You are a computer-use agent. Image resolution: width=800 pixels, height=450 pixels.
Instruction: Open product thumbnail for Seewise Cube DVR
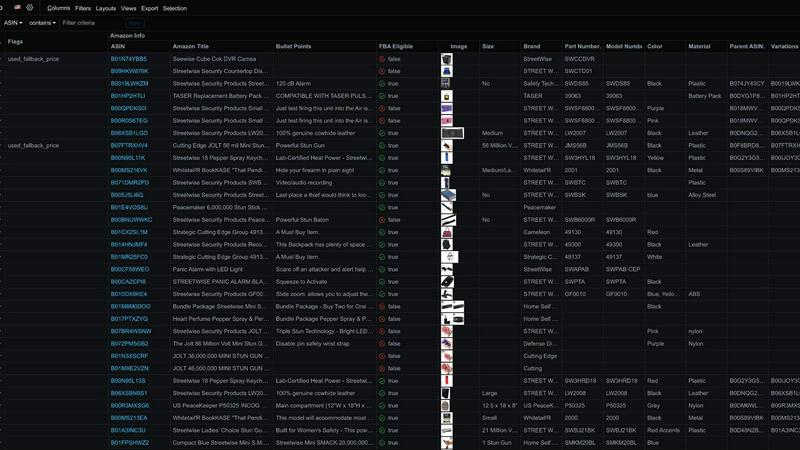point(446,59)
